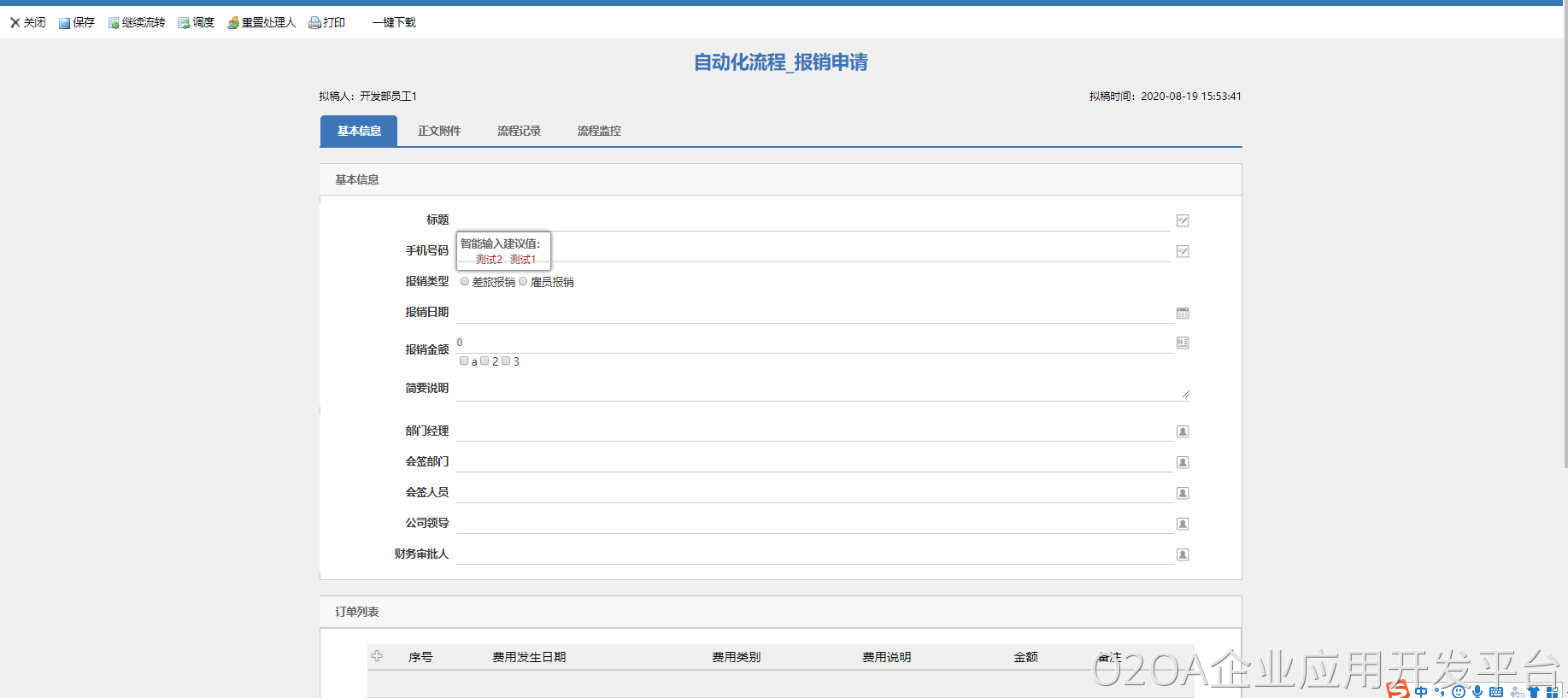This screenshot has height=698, width=1568.
Task: Click the 继续流转 continue-flow icon
Action: click(x=114, y=23)
